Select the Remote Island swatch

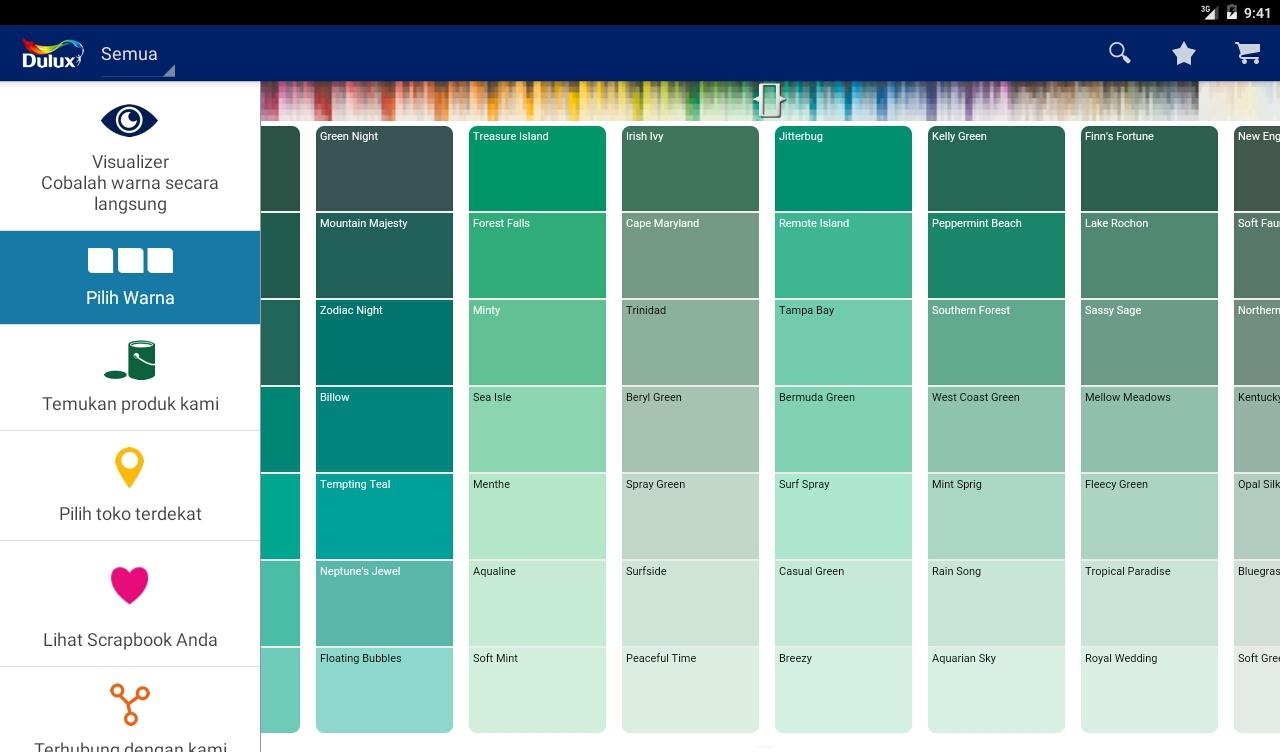click(843, 256)
